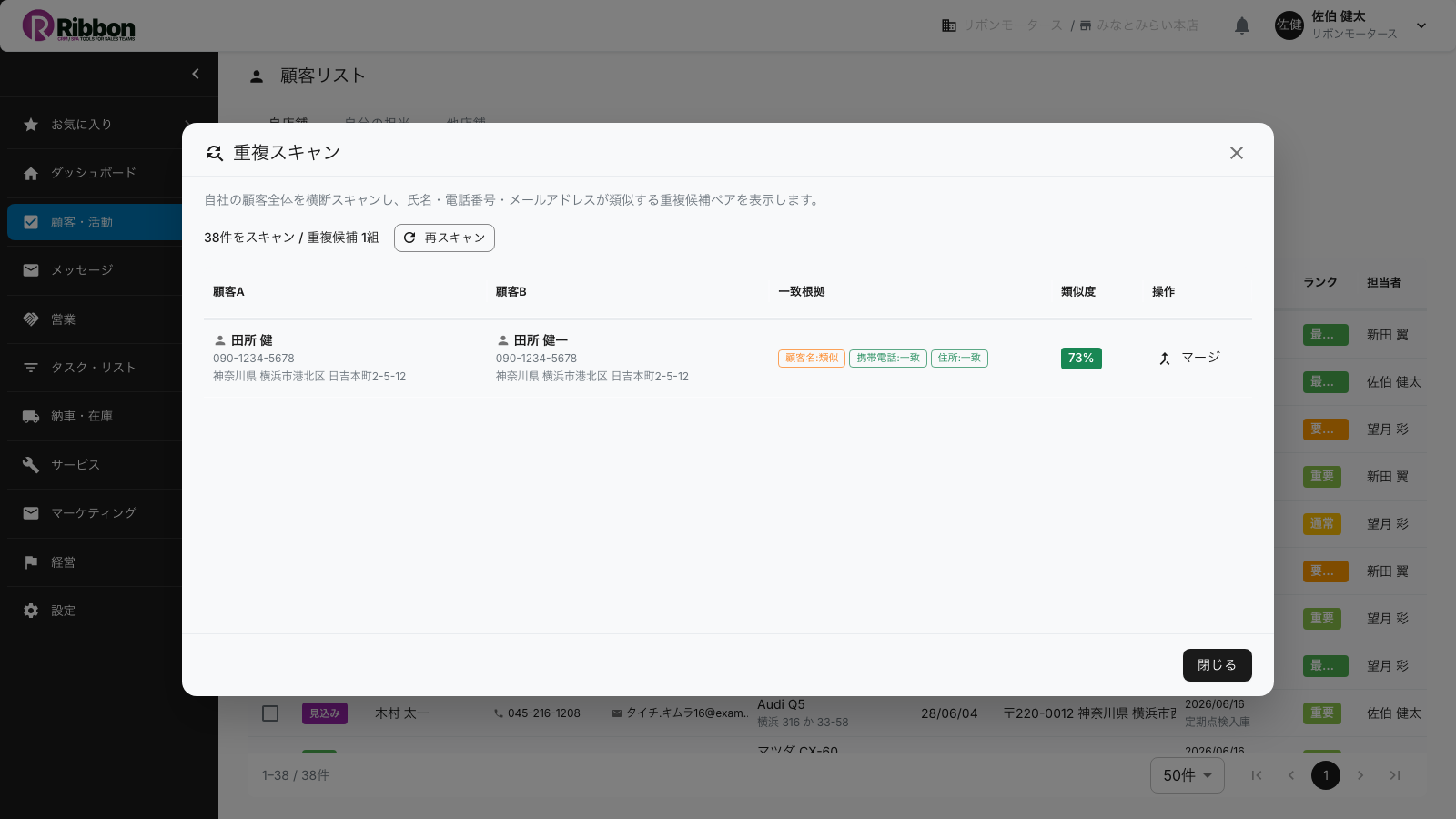Screen dimensions: 1456x819
Task: Click the 見込み status badge
Action: click(325, 713)
